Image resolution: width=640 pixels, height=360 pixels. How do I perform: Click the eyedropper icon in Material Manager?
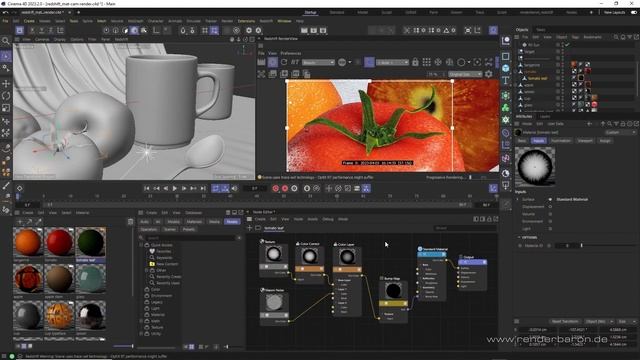point(38,222)
